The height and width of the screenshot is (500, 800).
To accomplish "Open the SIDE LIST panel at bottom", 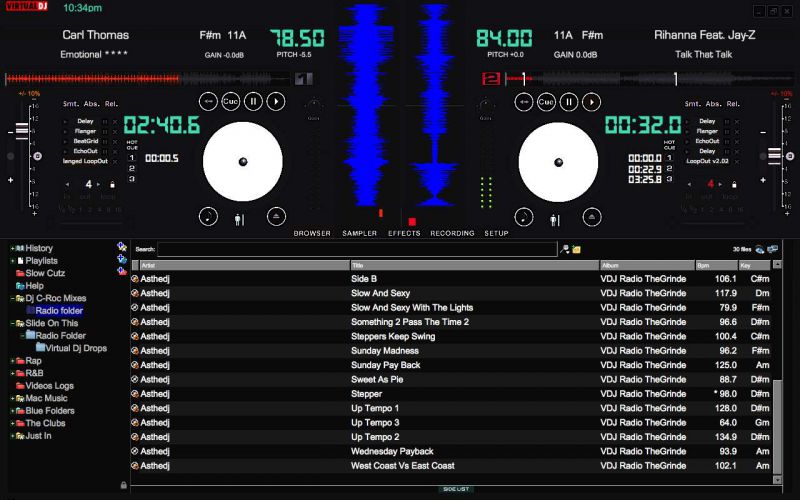I will tap(456, 489).
